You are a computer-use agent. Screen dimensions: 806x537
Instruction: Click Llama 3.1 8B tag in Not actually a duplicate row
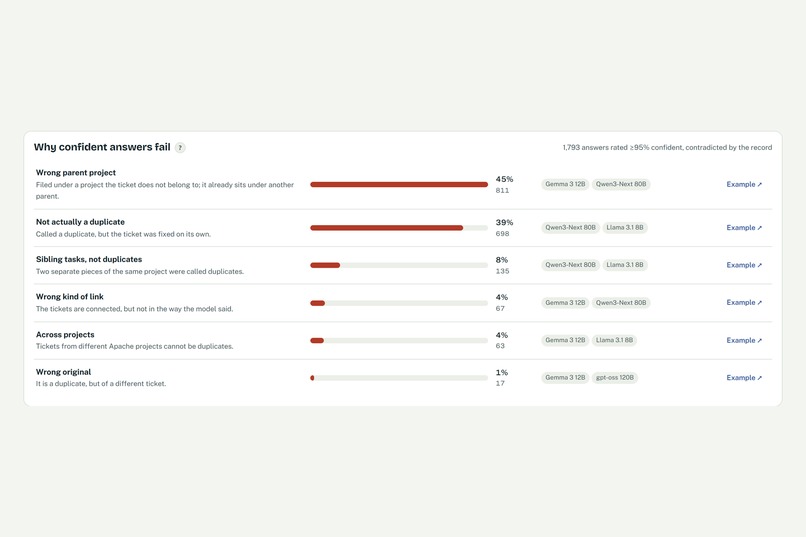625,227
